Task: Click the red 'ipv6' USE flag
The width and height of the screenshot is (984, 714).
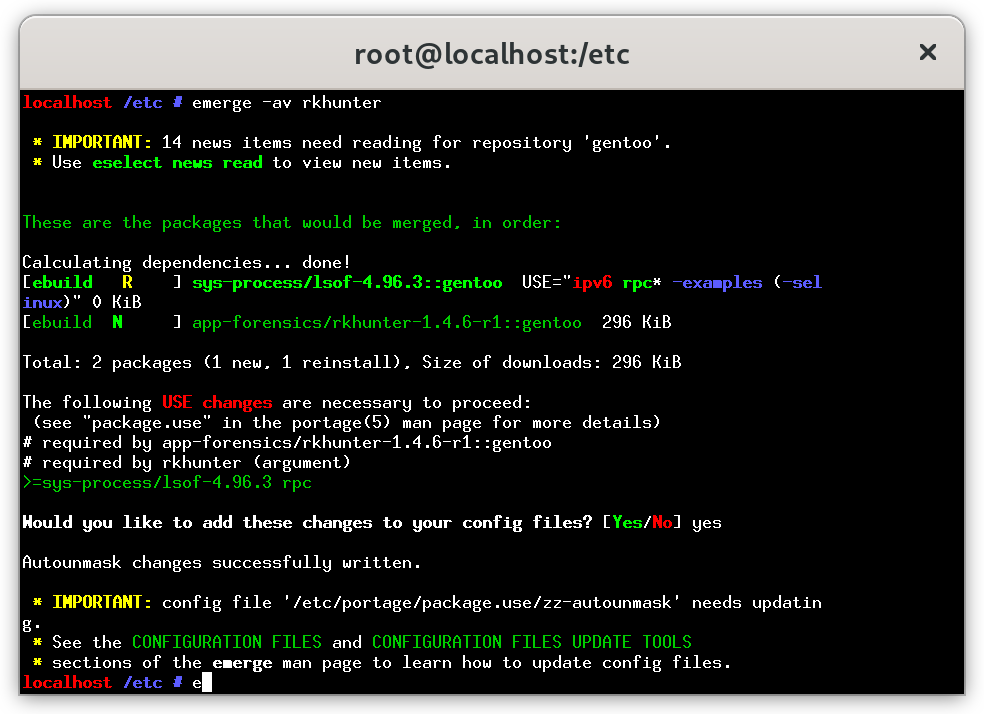Action: click(x=592, y=283)
